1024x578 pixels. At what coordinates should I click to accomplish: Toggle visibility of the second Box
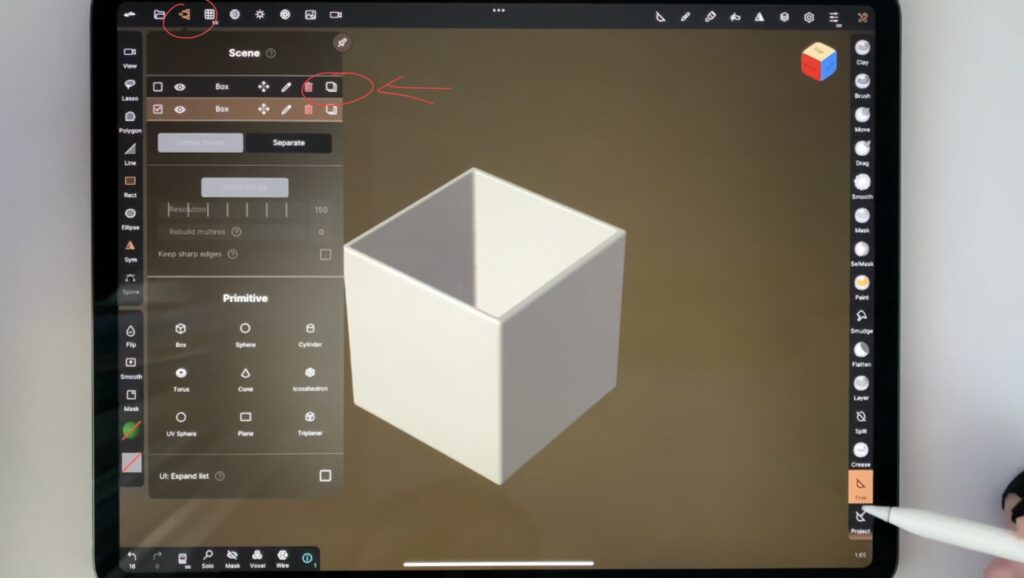coord(180,109)
